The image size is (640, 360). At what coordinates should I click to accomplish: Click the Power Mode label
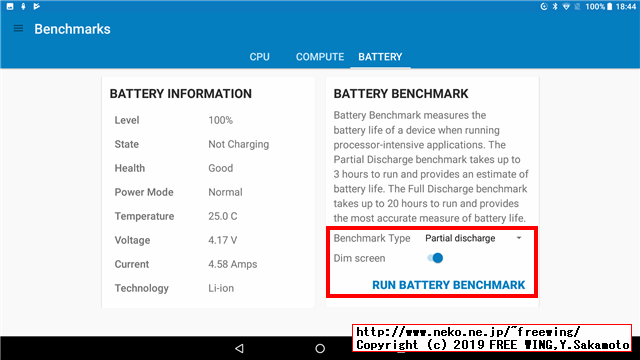(x=144, y=192)
